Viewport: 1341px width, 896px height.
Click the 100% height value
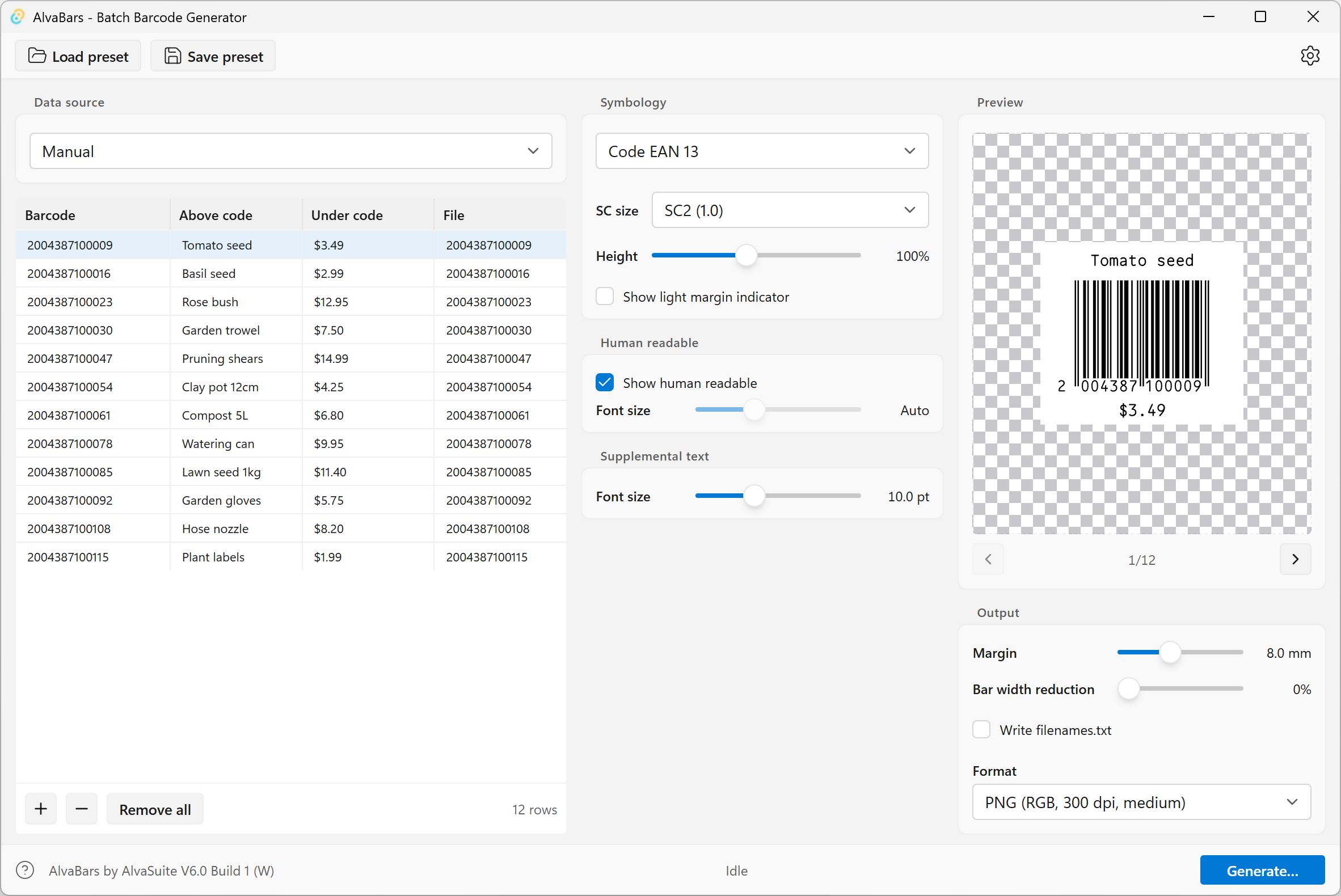(912, 256)
